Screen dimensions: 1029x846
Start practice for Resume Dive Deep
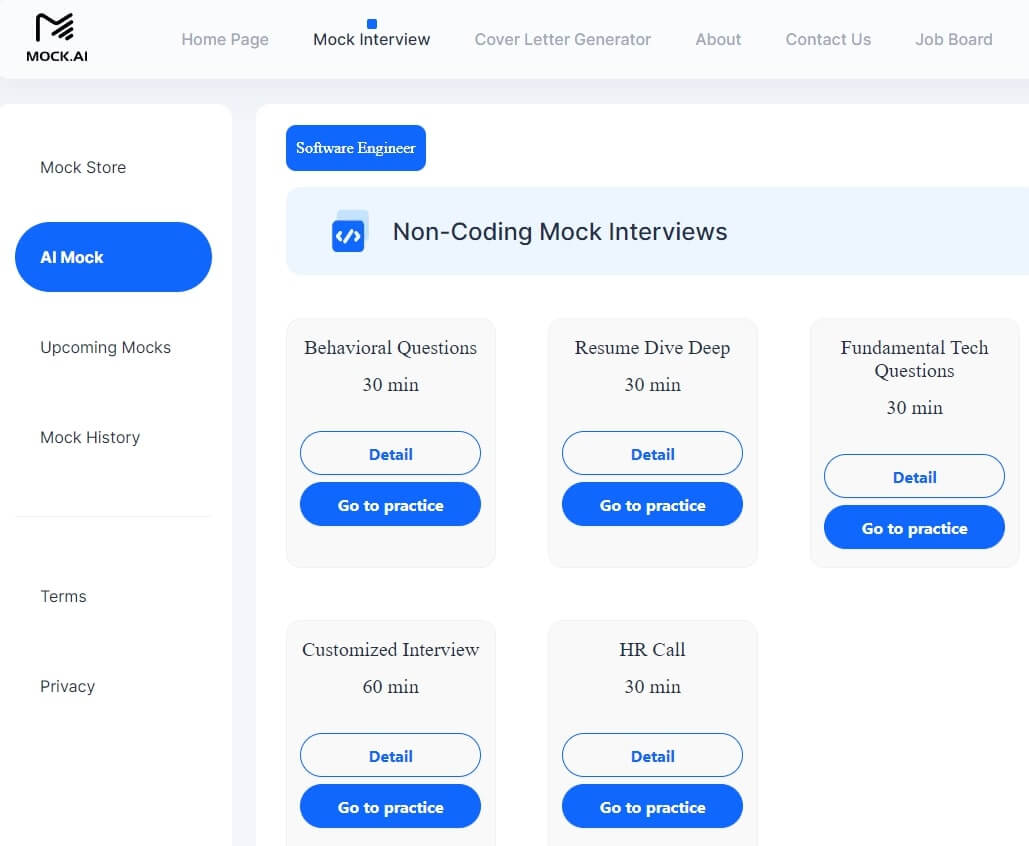coord(652,505)
